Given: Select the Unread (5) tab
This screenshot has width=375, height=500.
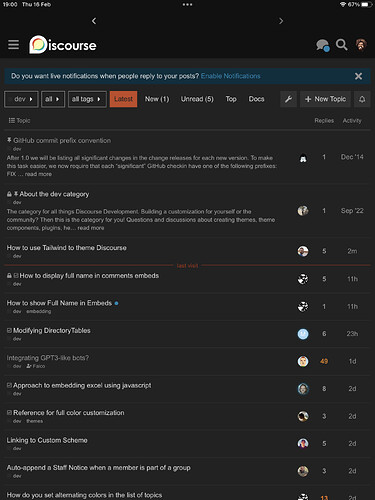Looking at the screenshot, I should pos(197,99).
